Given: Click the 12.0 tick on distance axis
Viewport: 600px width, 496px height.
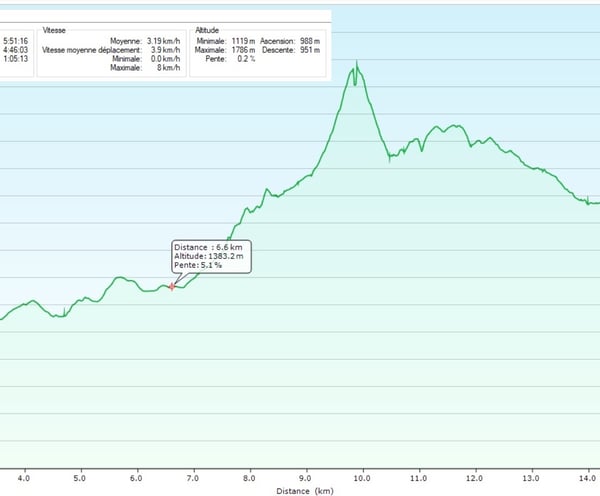Looking at the screenshot, I should 474,478.
